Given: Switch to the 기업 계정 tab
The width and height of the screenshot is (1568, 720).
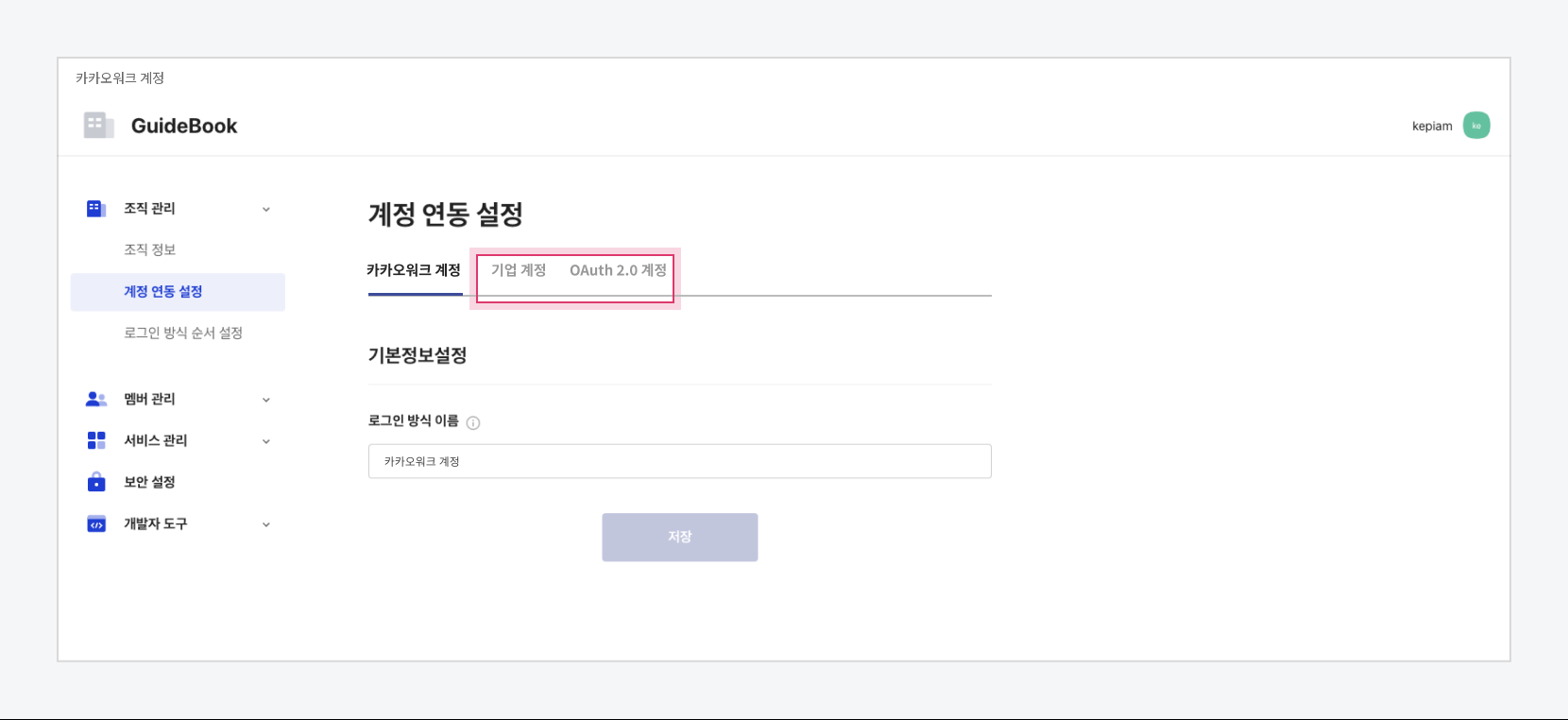Looking at the screenshot, I should [x=519, y=270].
